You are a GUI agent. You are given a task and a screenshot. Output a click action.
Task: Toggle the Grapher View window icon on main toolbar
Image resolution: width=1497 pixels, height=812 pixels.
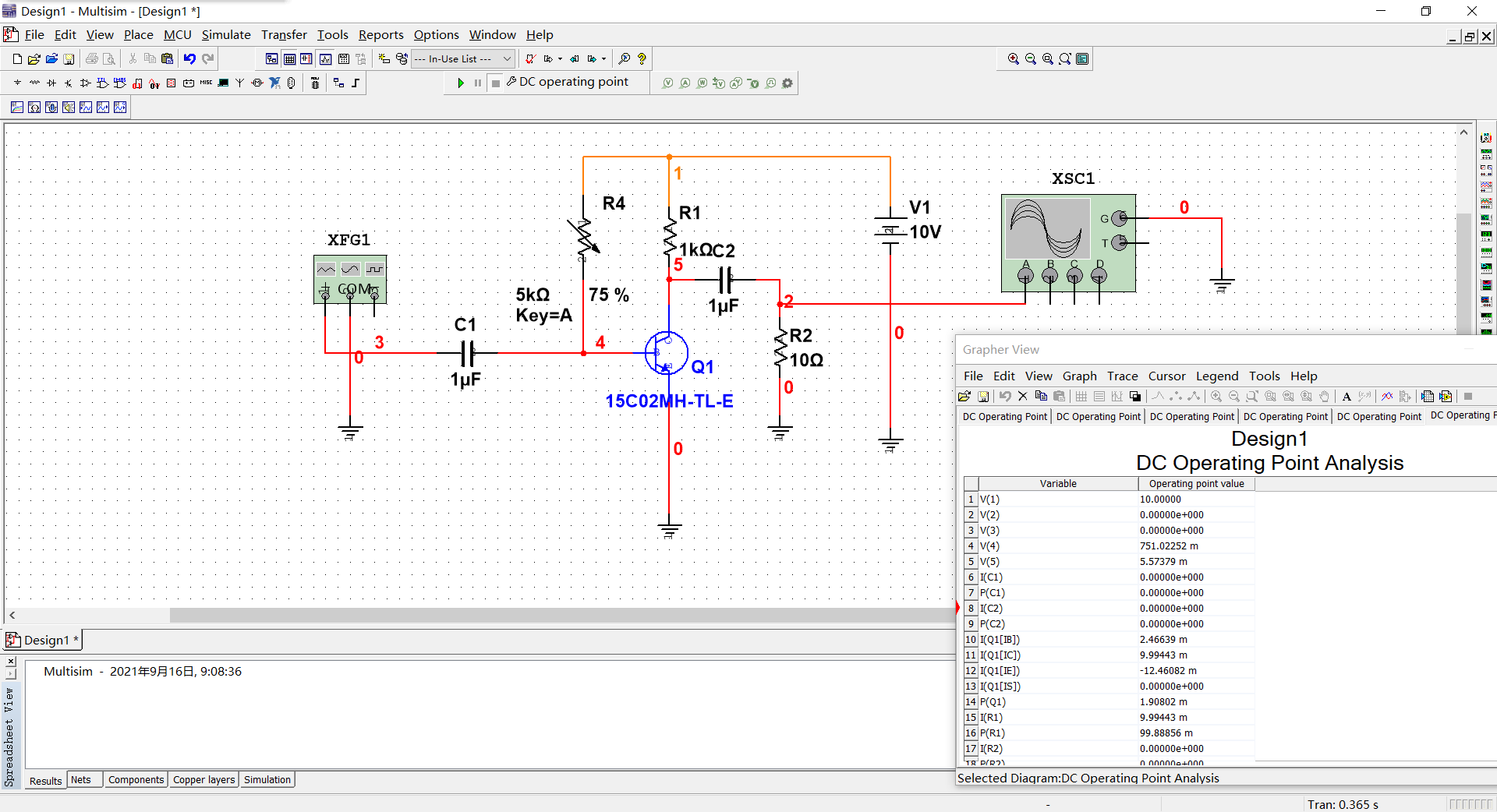coord(325,58)
